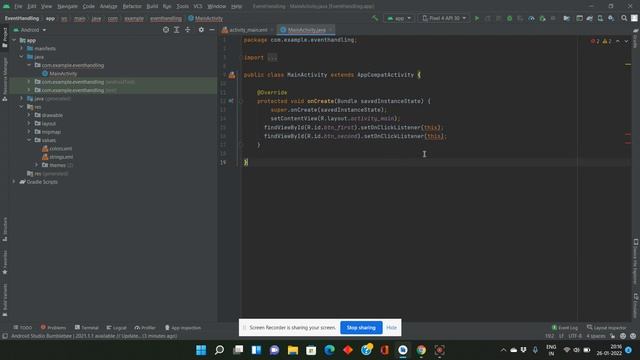Click the Android Studio taskbar icon
Viewport: 640px width, 360px height.
tap(403, 350)
